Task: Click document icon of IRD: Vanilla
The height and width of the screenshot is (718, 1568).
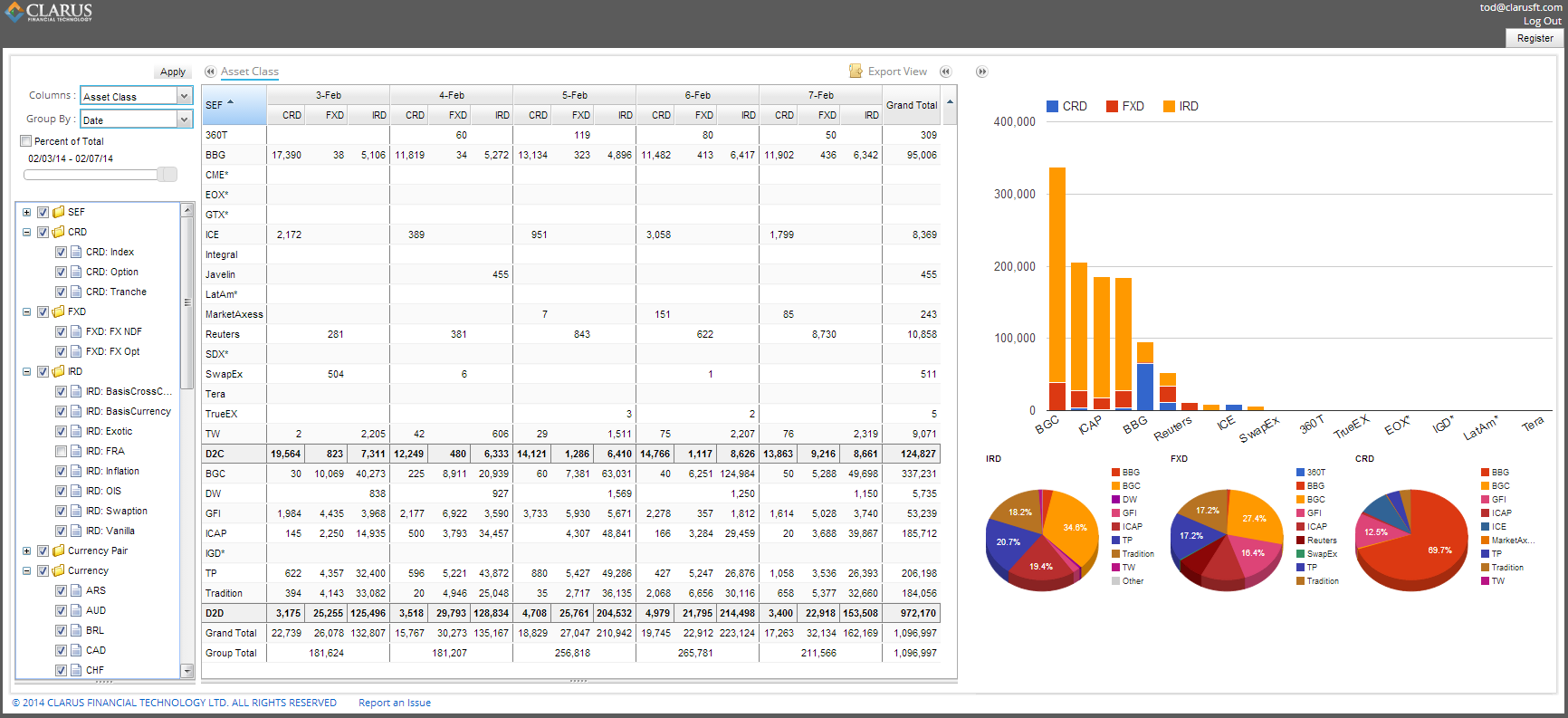Action: 77,531
